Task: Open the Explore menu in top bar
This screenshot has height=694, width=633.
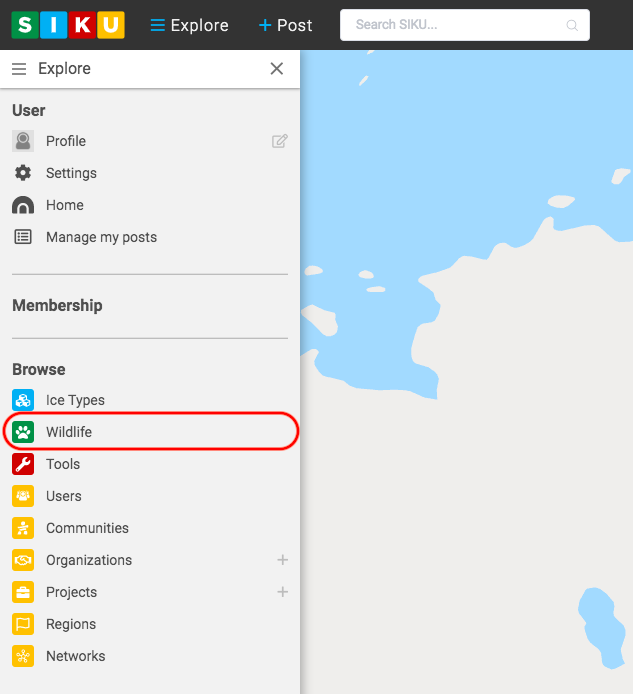Action: pyautogui.click(x=189, y=25)
